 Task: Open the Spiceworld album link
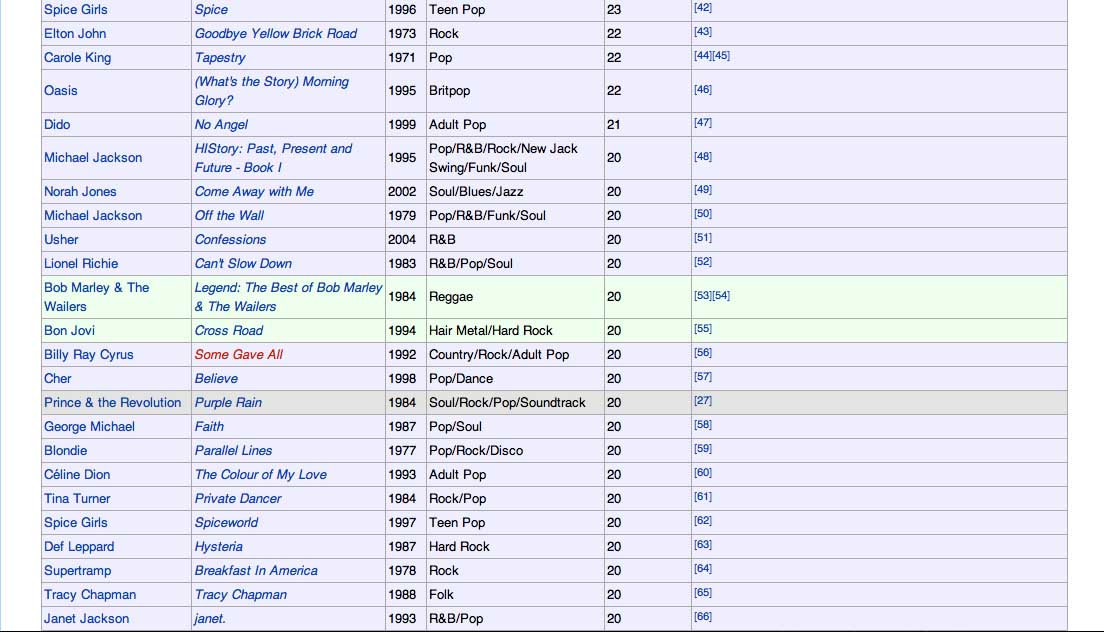226,522
